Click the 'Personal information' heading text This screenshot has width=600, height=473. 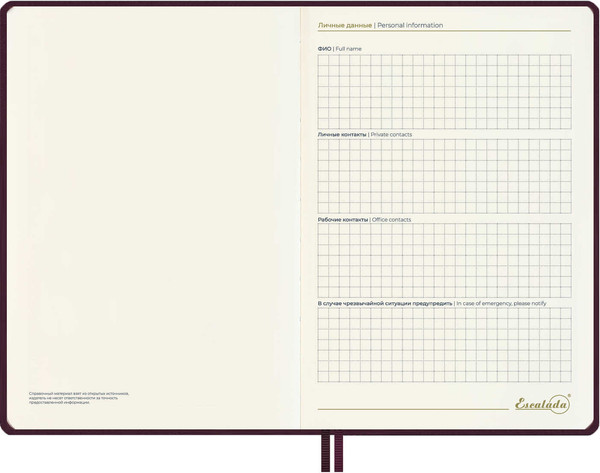pyautogui.click(x=410, y=25)
